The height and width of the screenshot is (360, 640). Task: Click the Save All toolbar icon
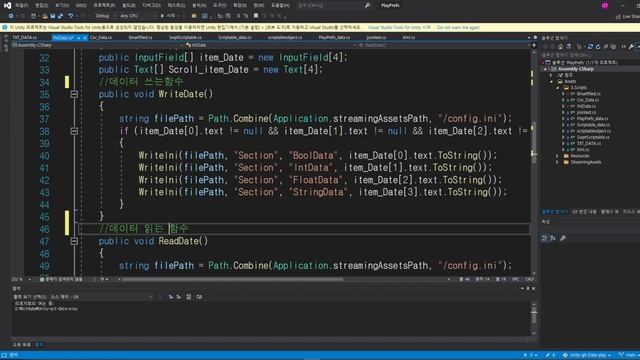pyautogui.click(x=60, y=16)
